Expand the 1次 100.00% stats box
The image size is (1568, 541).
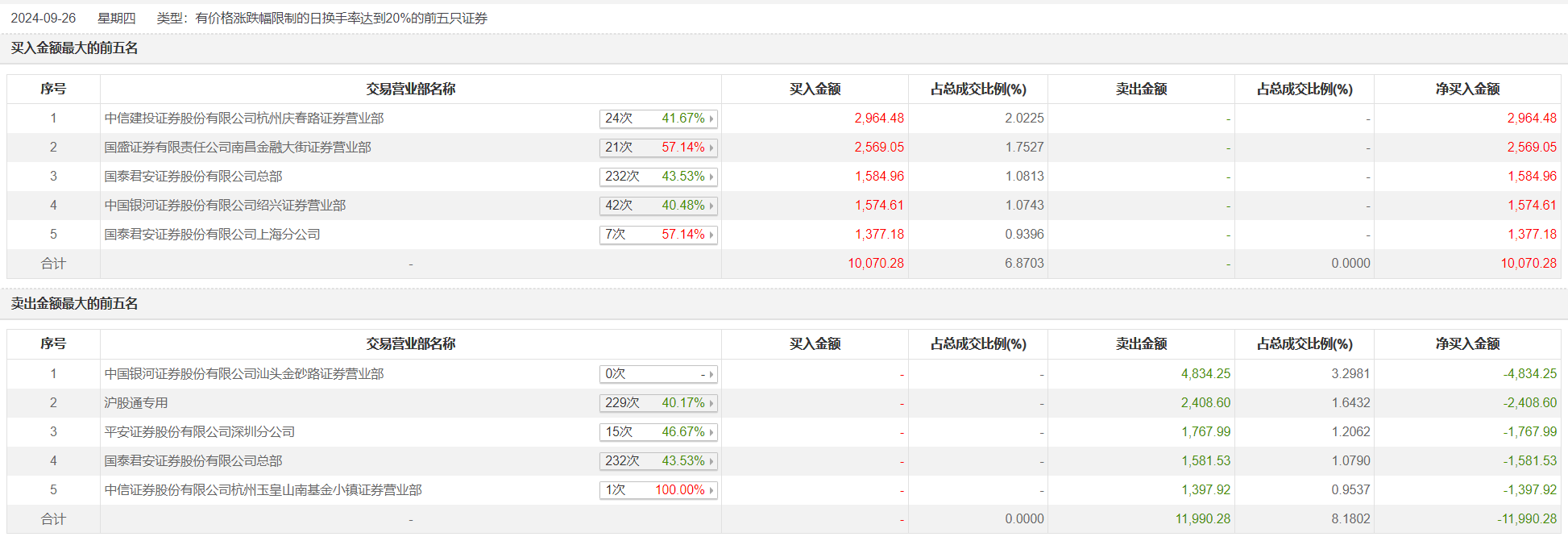[658, 490]
